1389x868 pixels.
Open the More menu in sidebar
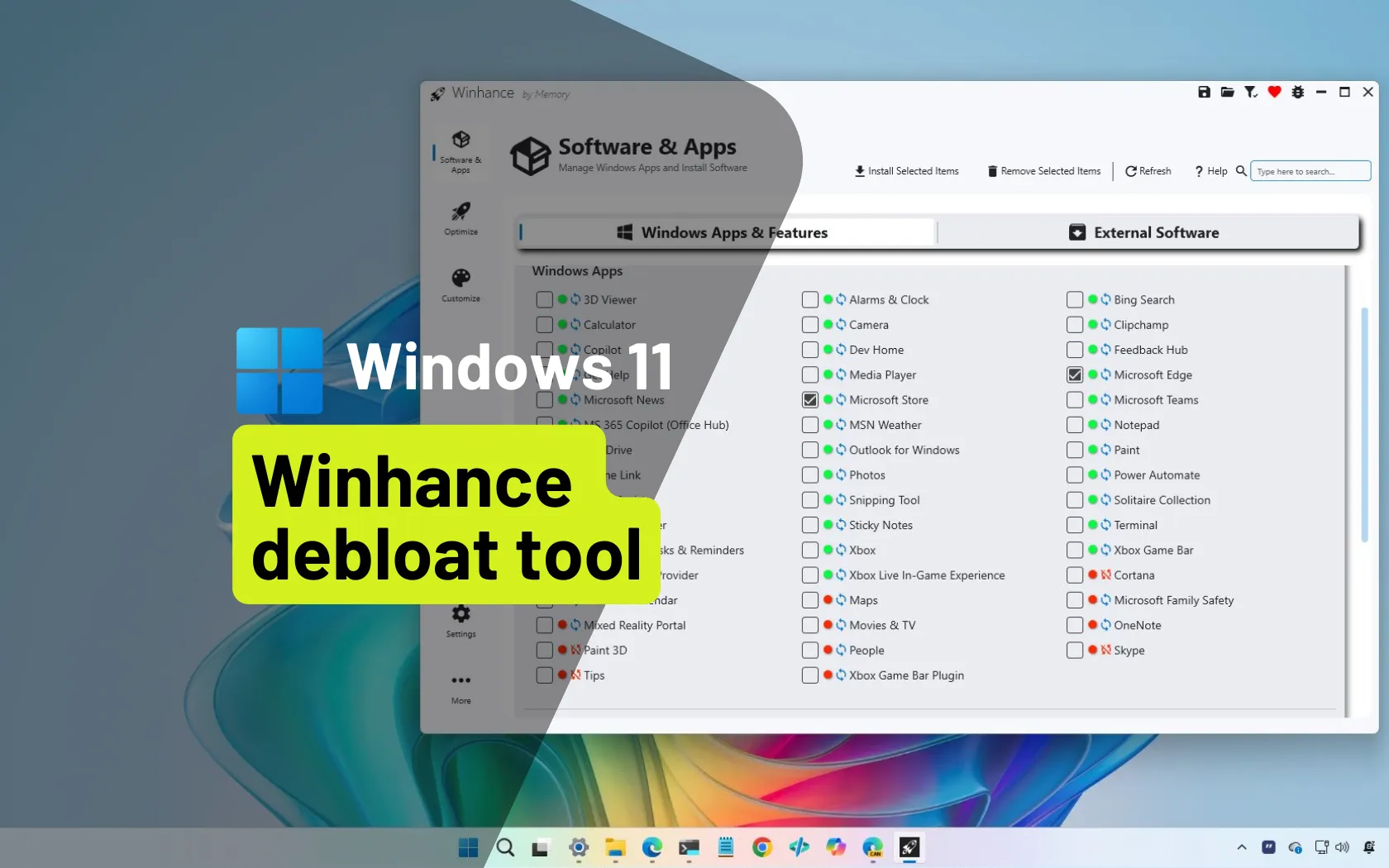pos(461,688)
